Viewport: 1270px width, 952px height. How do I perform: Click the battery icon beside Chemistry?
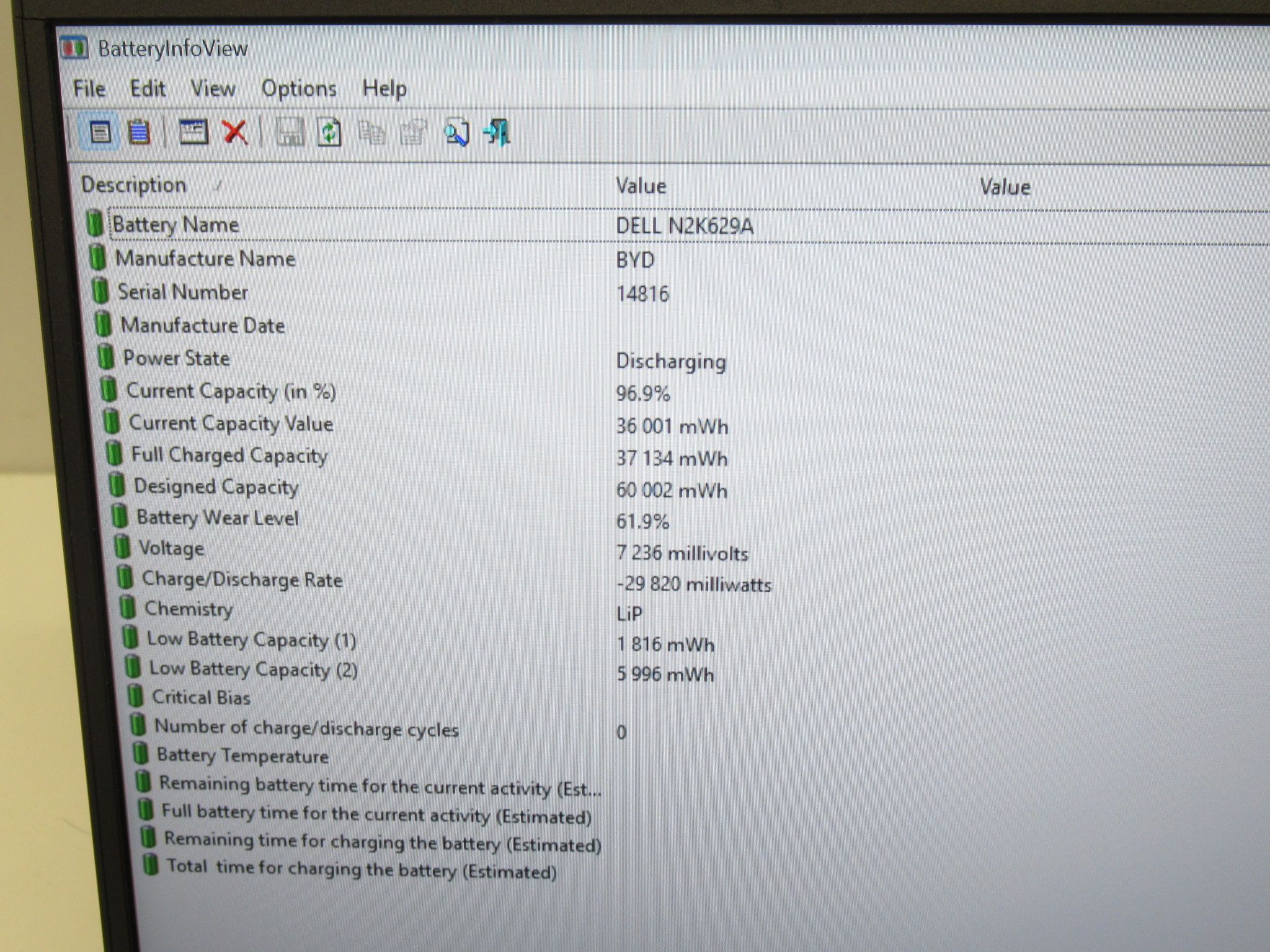point(127,607)
